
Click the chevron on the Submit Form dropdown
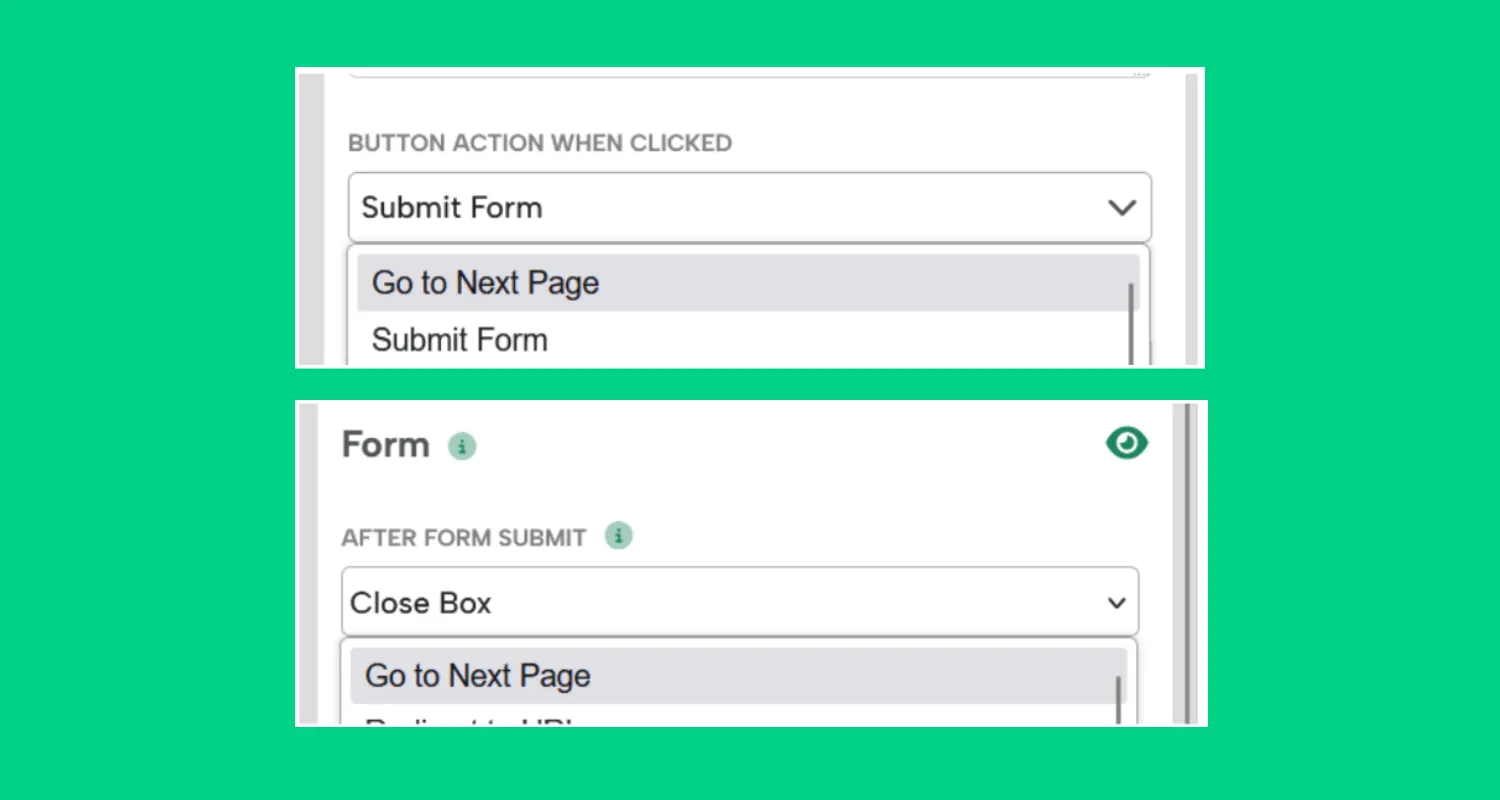(1122, 207)
